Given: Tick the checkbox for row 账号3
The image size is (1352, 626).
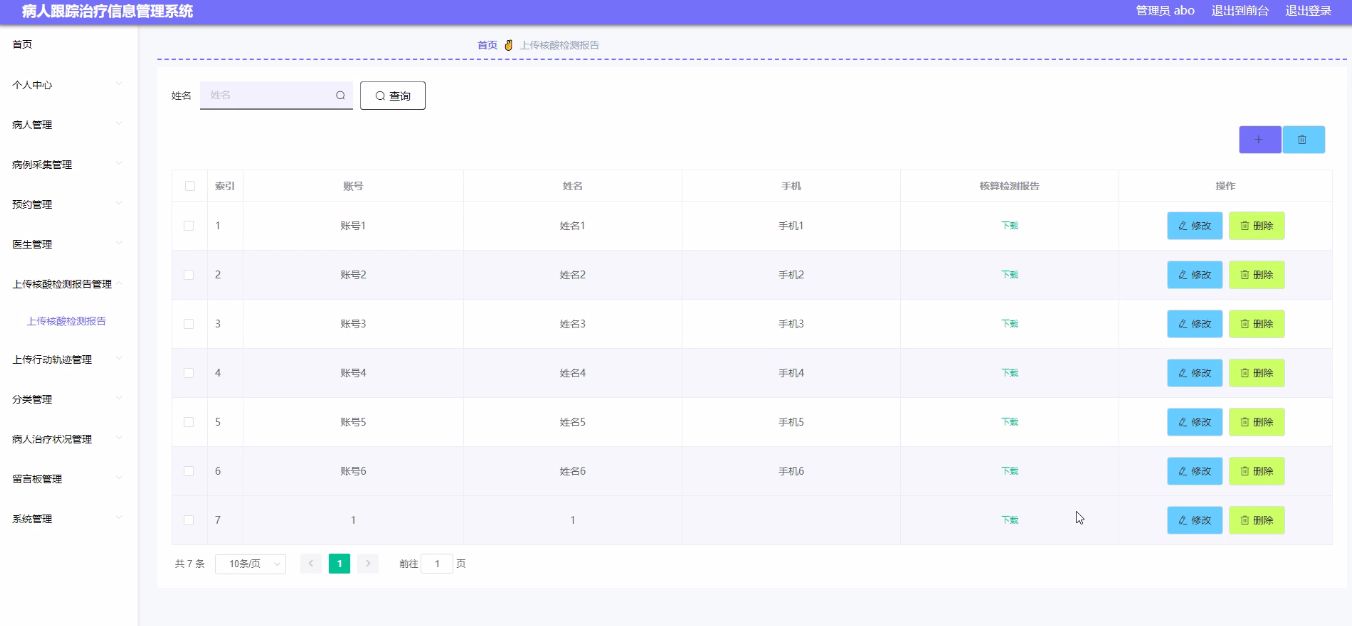Looking at the screenshot, I should pos(189,324).
